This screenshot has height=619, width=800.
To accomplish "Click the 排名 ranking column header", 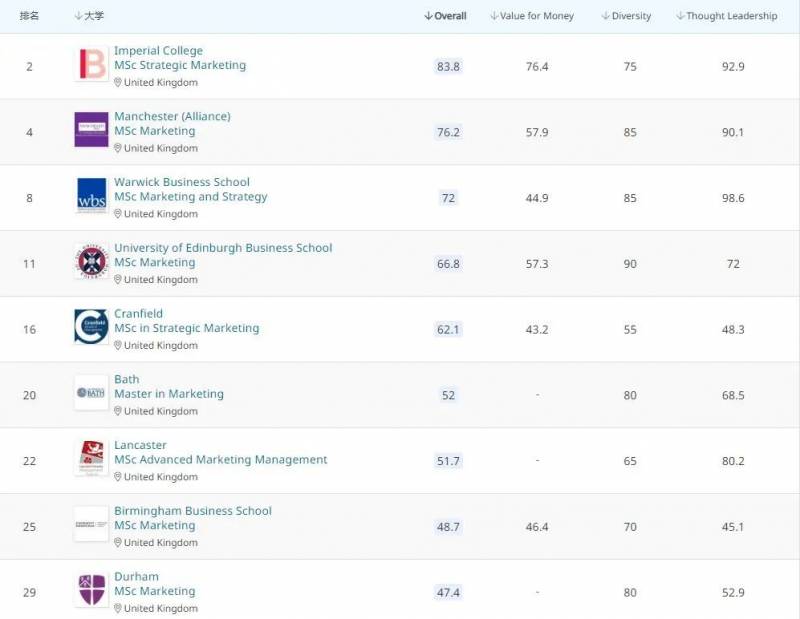I will click(x=29, y=16).
